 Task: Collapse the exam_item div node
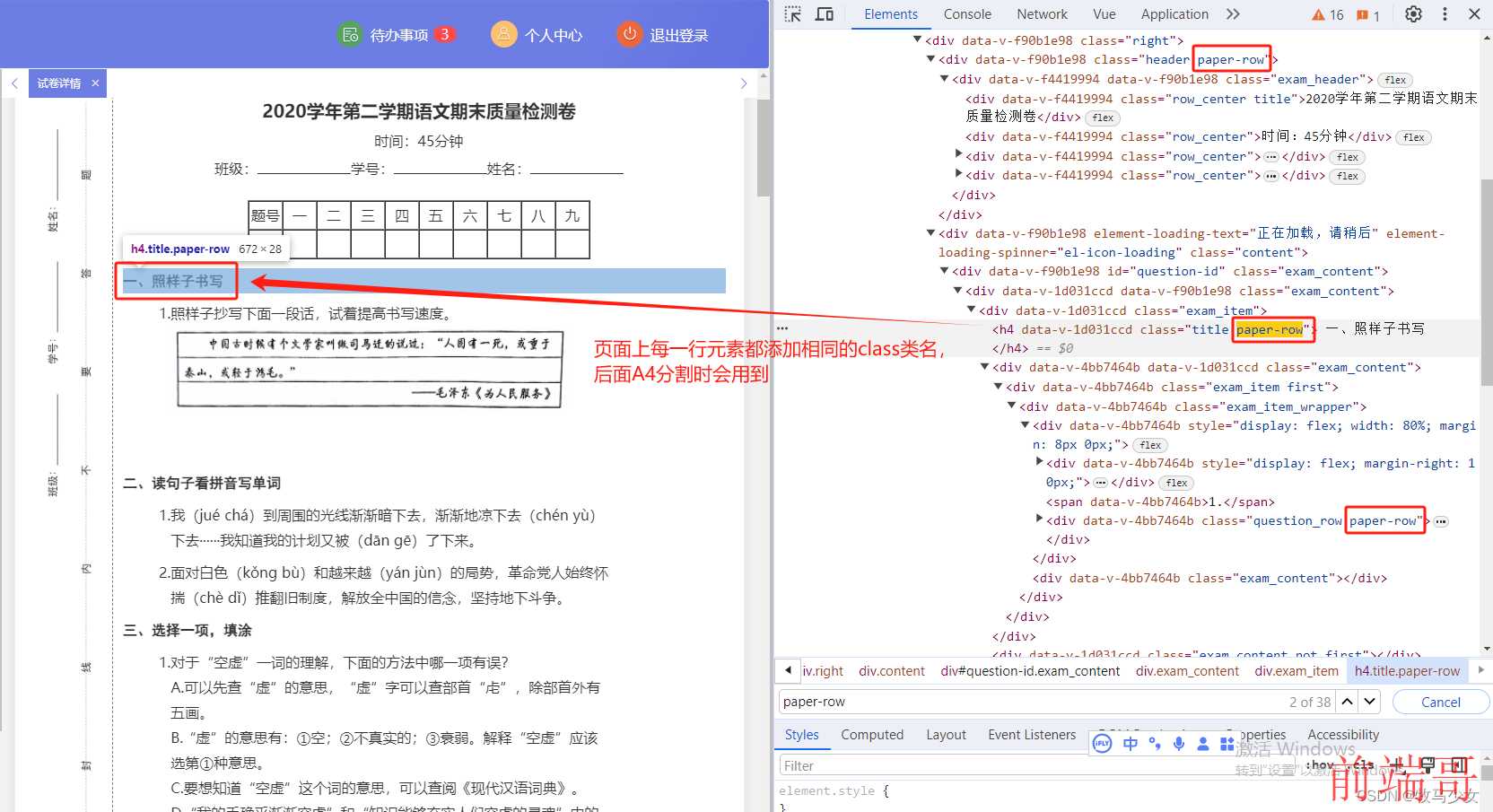(971, 310)
